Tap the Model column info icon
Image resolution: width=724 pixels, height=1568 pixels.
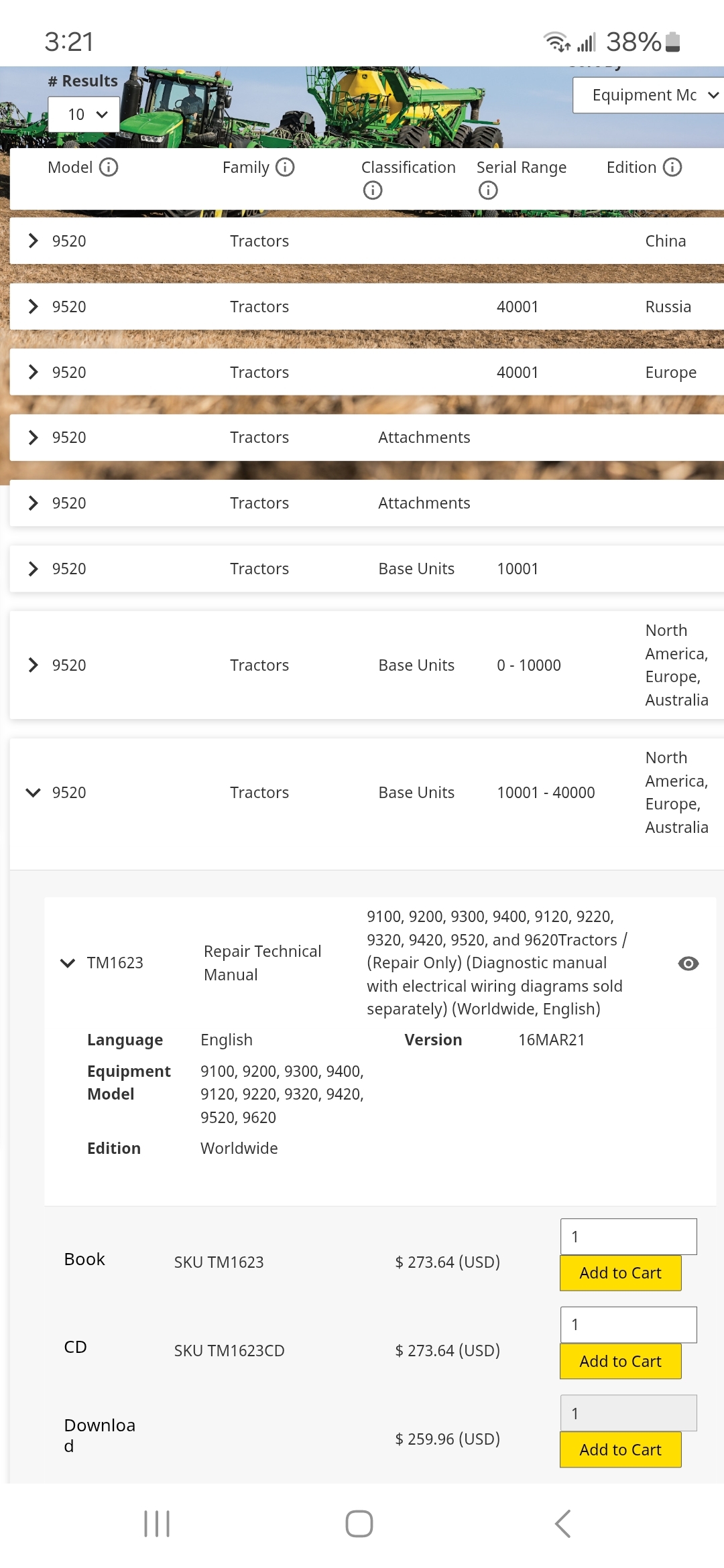(109, 167)
